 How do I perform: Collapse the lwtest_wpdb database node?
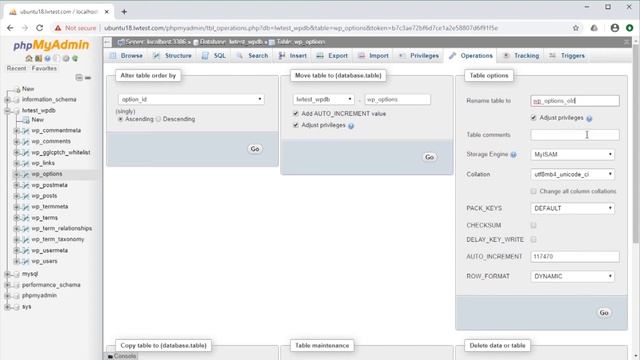point(7,111)
